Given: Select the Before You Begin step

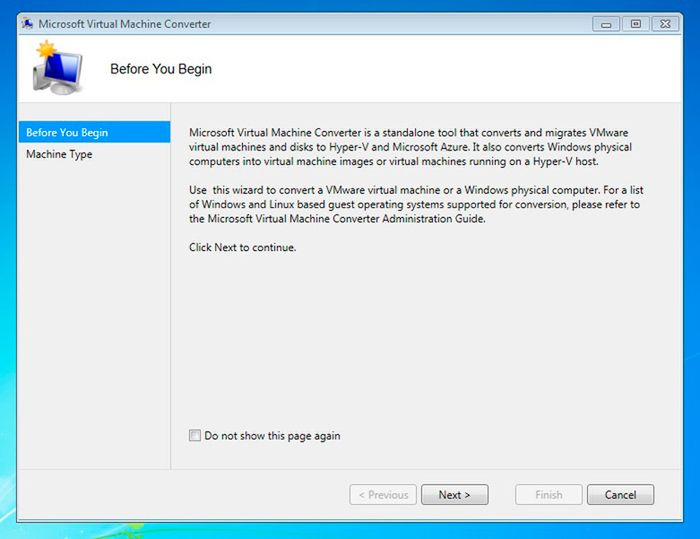Looking at the screenshot, I should [x=94, y=132].
